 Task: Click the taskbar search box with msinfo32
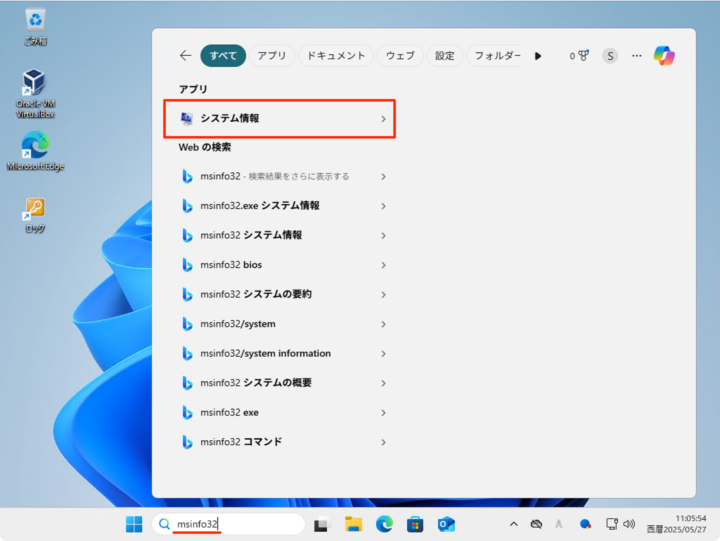tap(229, 524)
